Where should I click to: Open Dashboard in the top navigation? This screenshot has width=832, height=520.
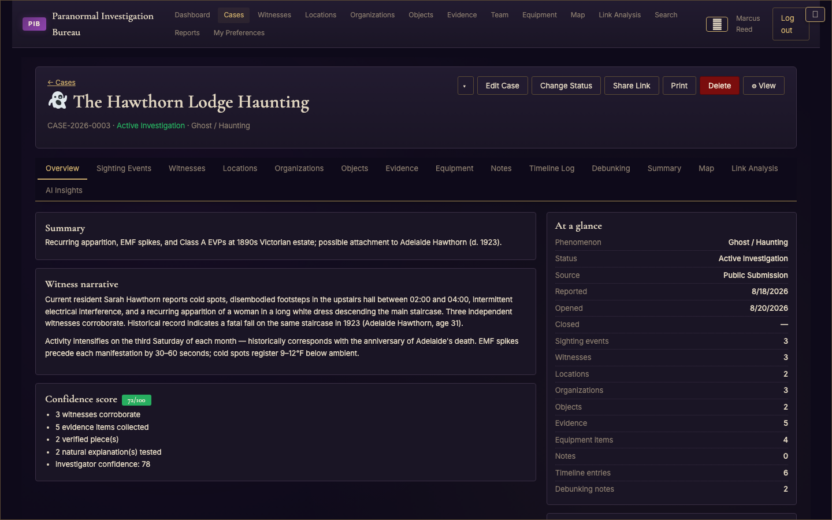click(192, 15)
